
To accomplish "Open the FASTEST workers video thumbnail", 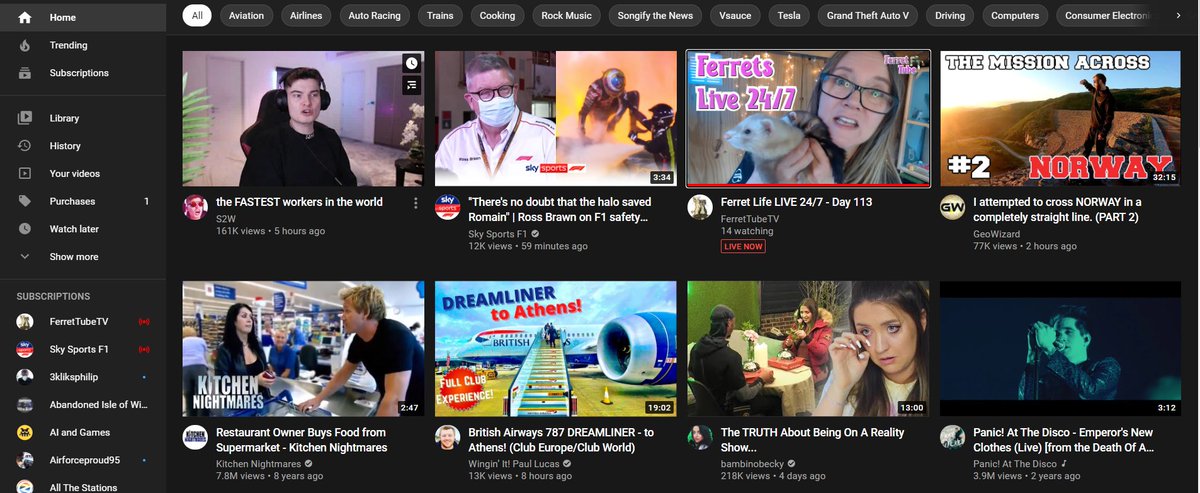I will pyautogui.click(x=303, y=119).
